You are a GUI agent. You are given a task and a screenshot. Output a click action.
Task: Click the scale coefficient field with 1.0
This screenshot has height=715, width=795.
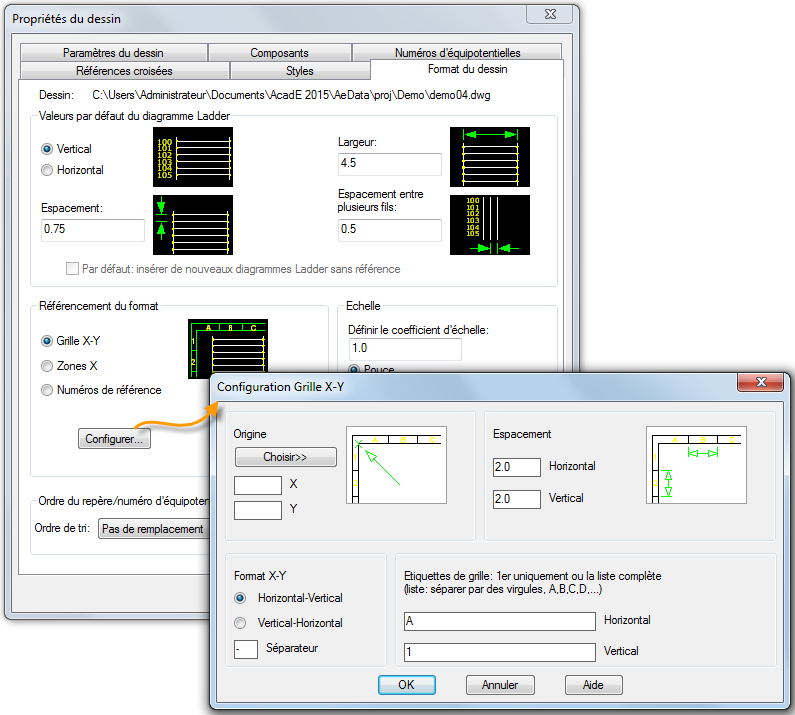point(405,349)
